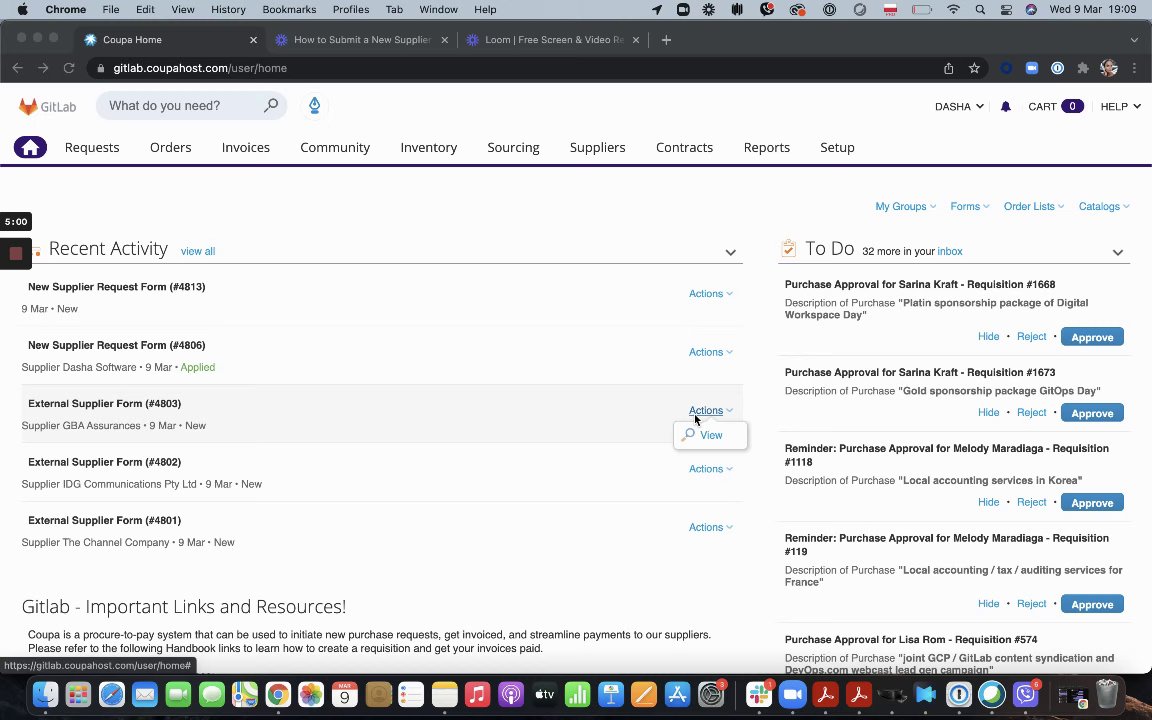Launch Safari from the Dock

click(x=112, y=694)
